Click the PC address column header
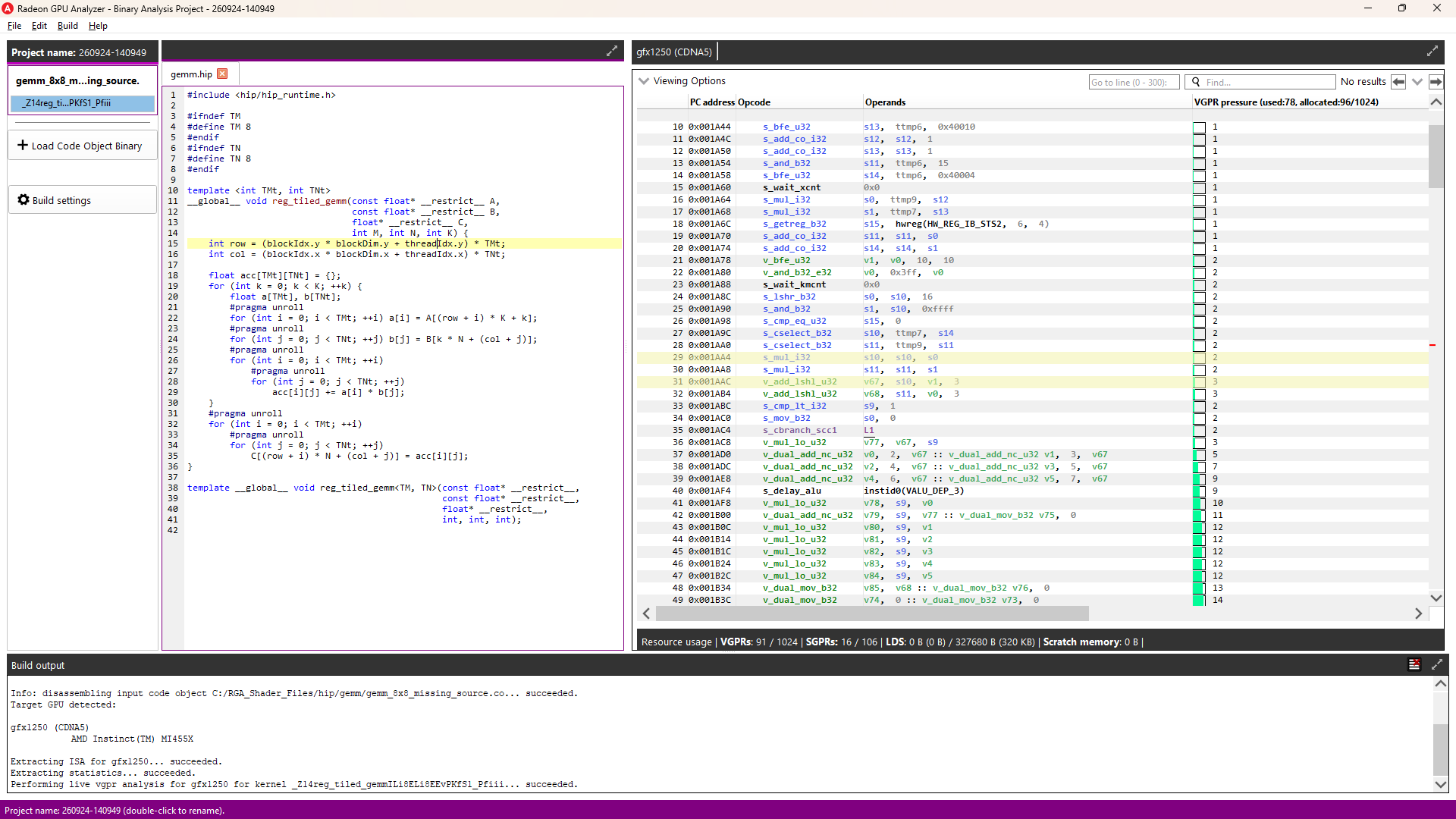Screen dimensions: 1456x819 tap(712, 102)
